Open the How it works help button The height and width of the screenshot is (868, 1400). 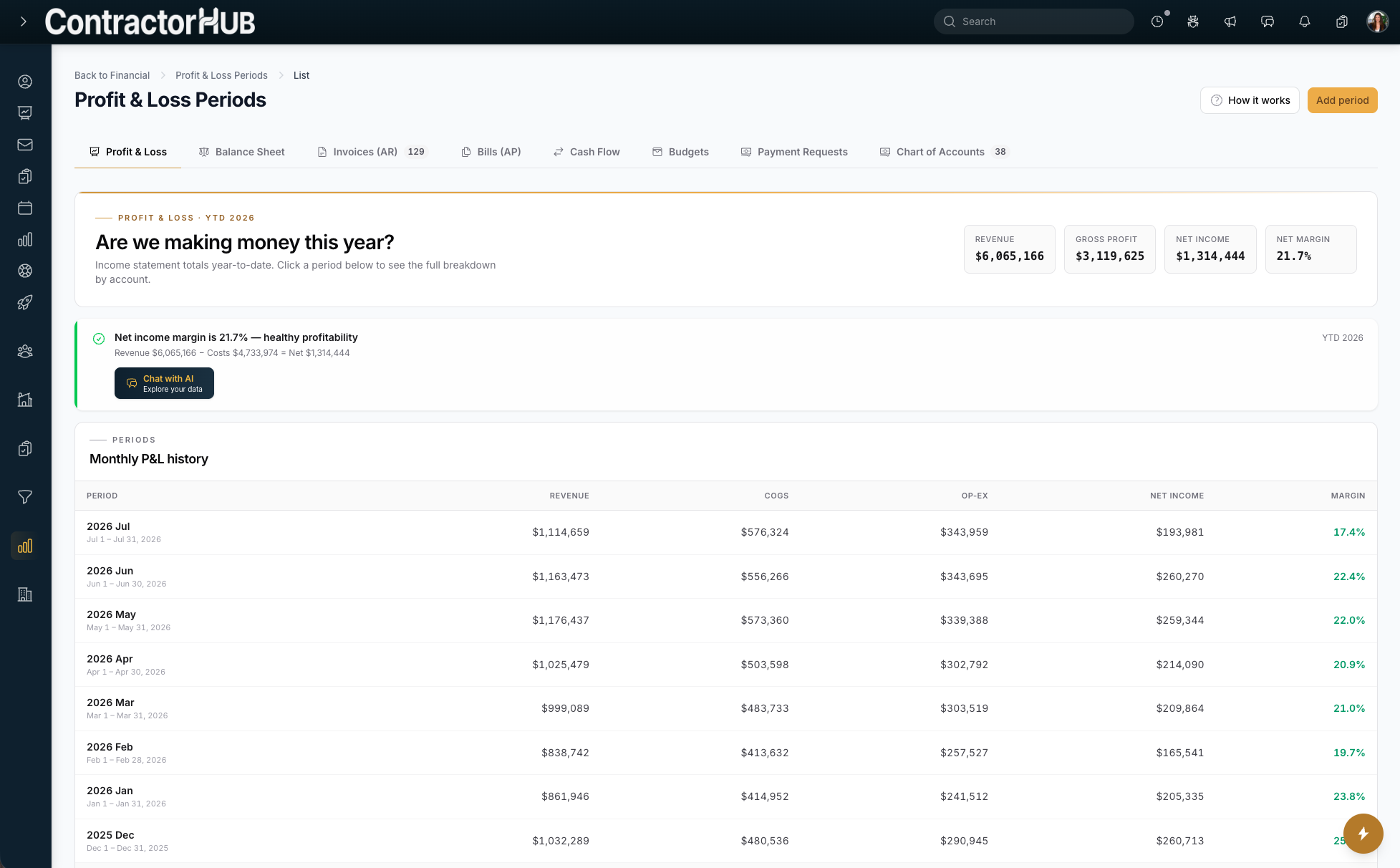pos(1250,100)
